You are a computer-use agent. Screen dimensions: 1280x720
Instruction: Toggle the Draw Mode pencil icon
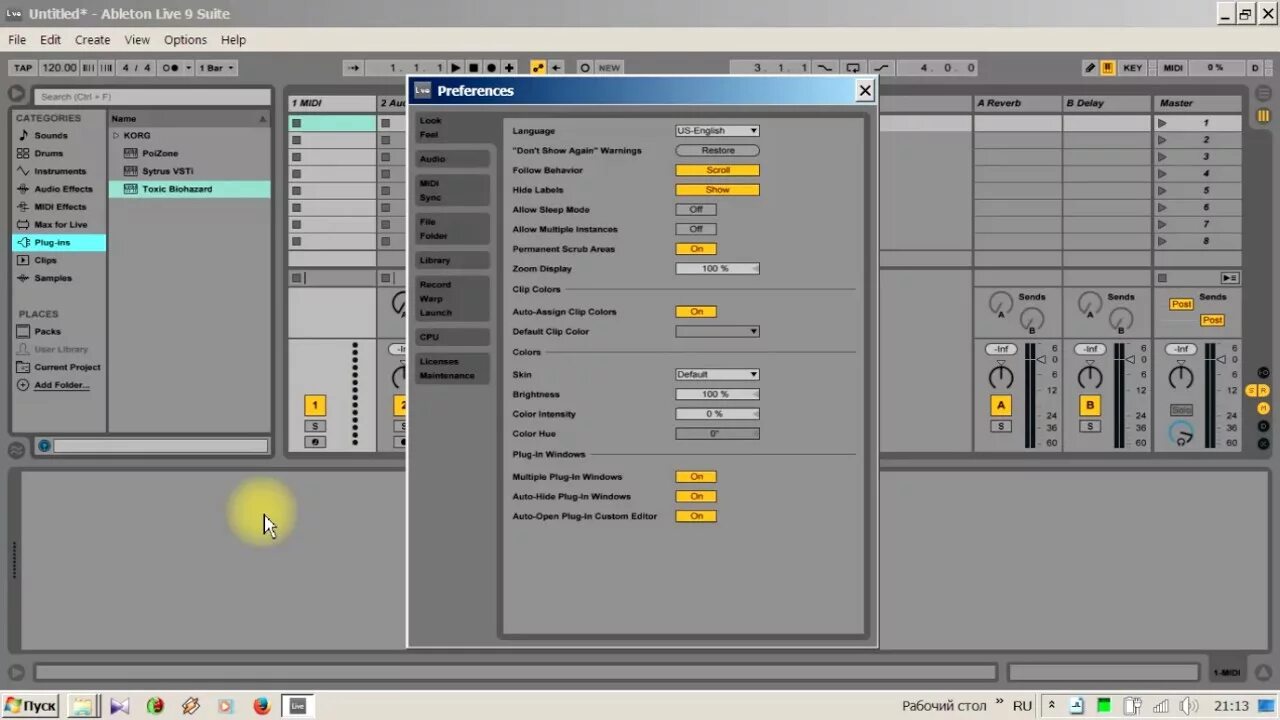[x=1090, y=68]
